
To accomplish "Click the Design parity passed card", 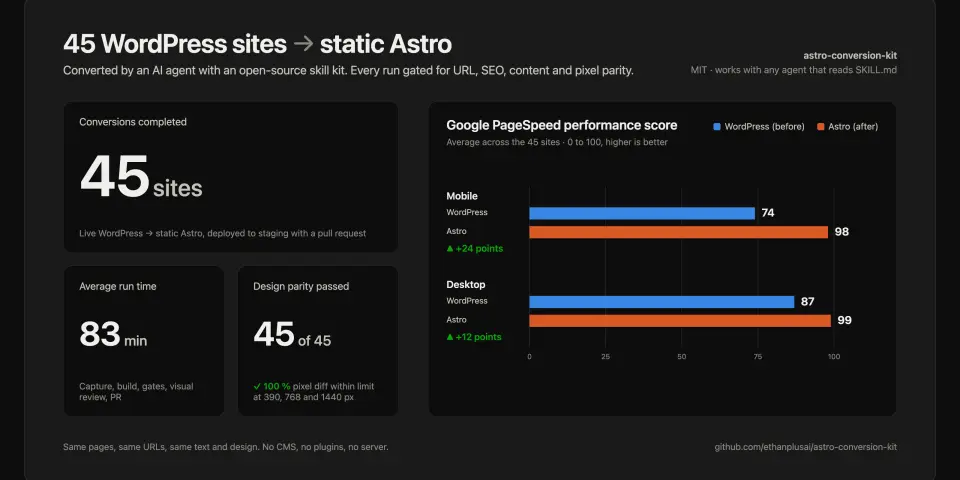I will pos(318,341).
